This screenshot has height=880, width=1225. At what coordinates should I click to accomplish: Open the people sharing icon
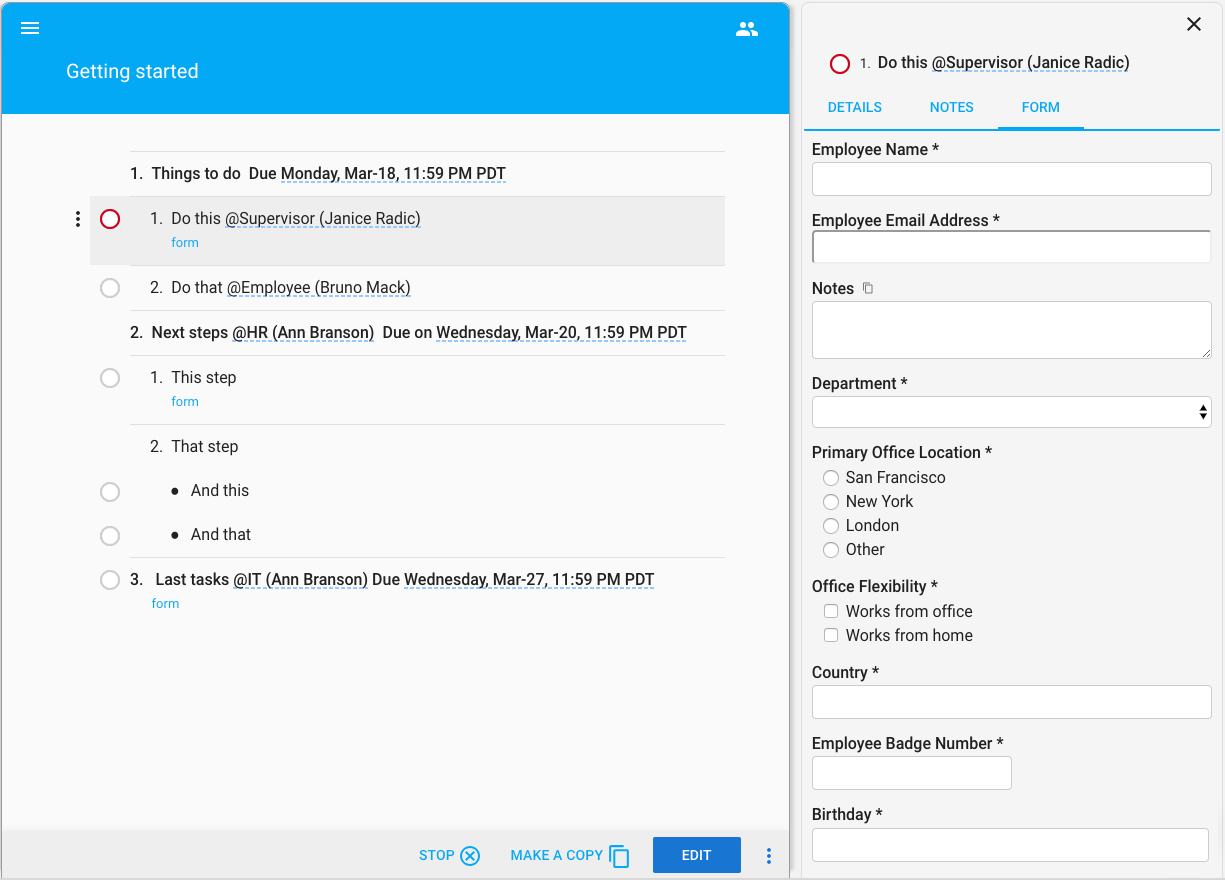(x=747, y=29)
